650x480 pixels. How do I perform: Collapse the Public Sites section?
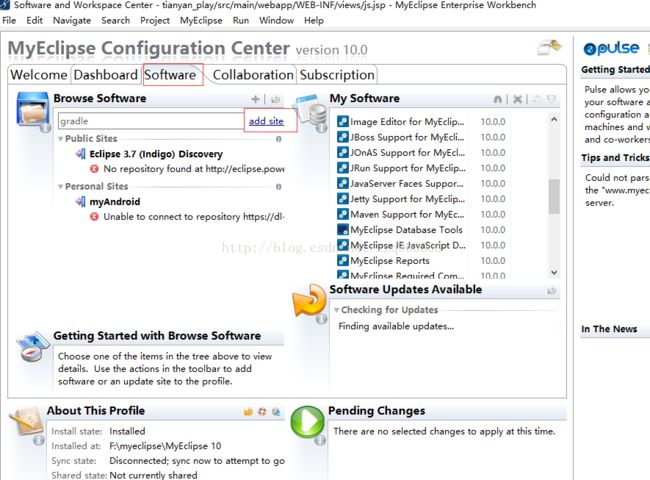[61, 138]
